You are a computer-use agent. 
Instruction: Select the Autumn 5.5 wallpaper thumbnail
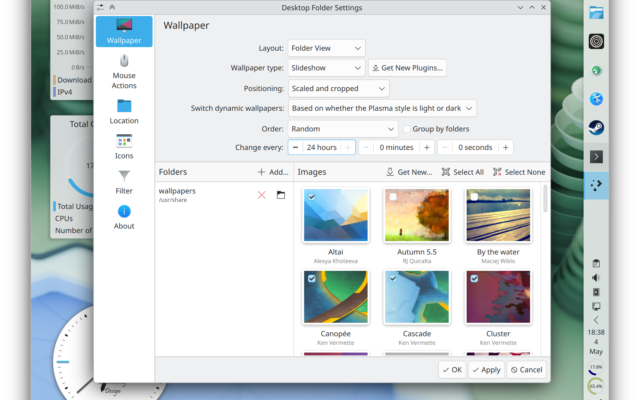pyautogui.click(x=417, y=215)
